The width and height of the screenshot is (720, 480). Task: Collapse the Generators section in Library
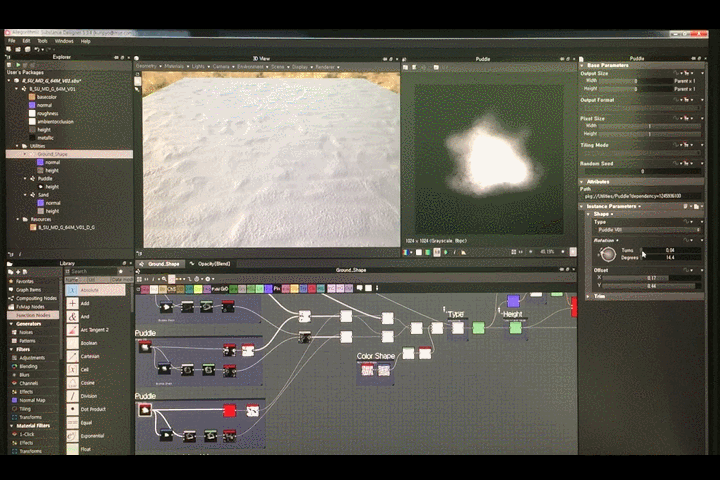click(x=11, y=324)
